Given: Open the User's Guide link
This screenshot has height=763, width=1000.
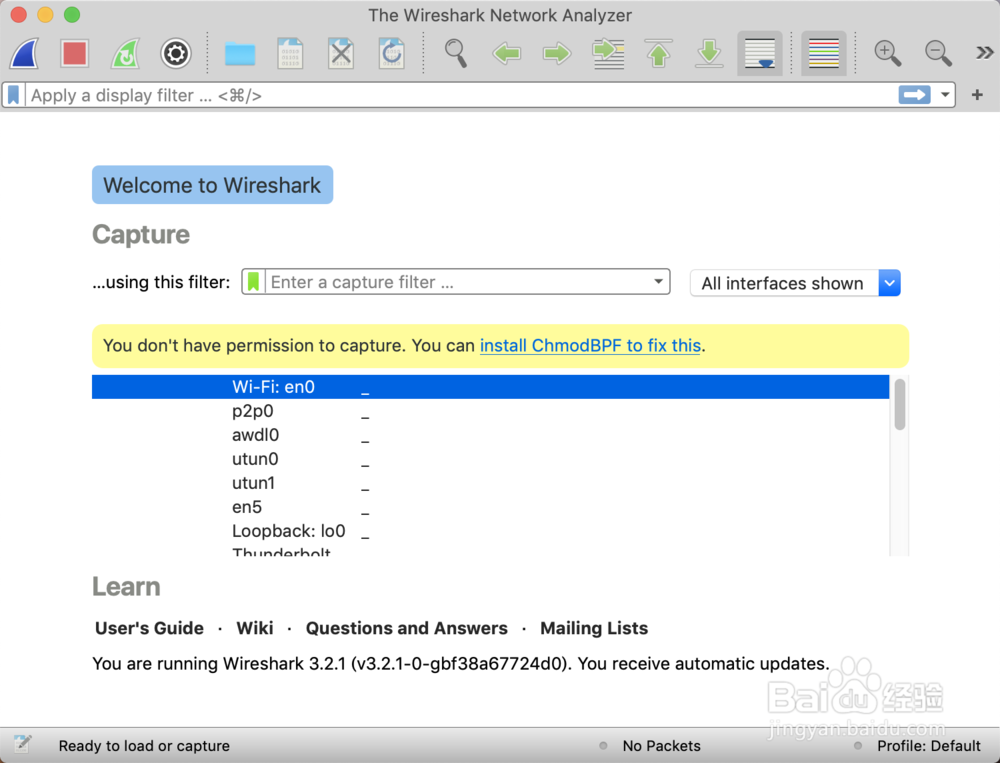Looking at the screenshot, I should pyautogui.click(x=149, y=628).
